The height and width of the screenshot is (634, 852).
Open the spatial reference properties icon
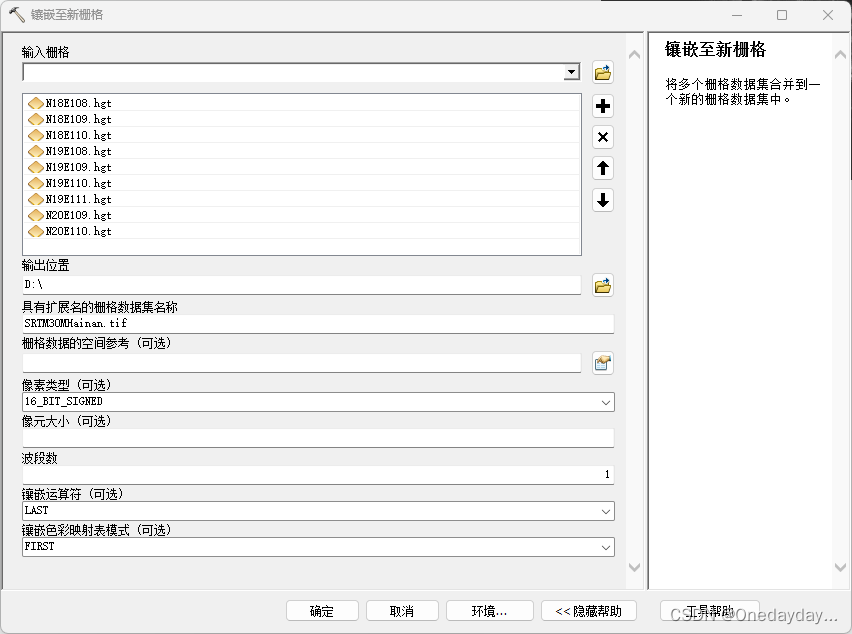pyautogui.click(x=602, y=362)
